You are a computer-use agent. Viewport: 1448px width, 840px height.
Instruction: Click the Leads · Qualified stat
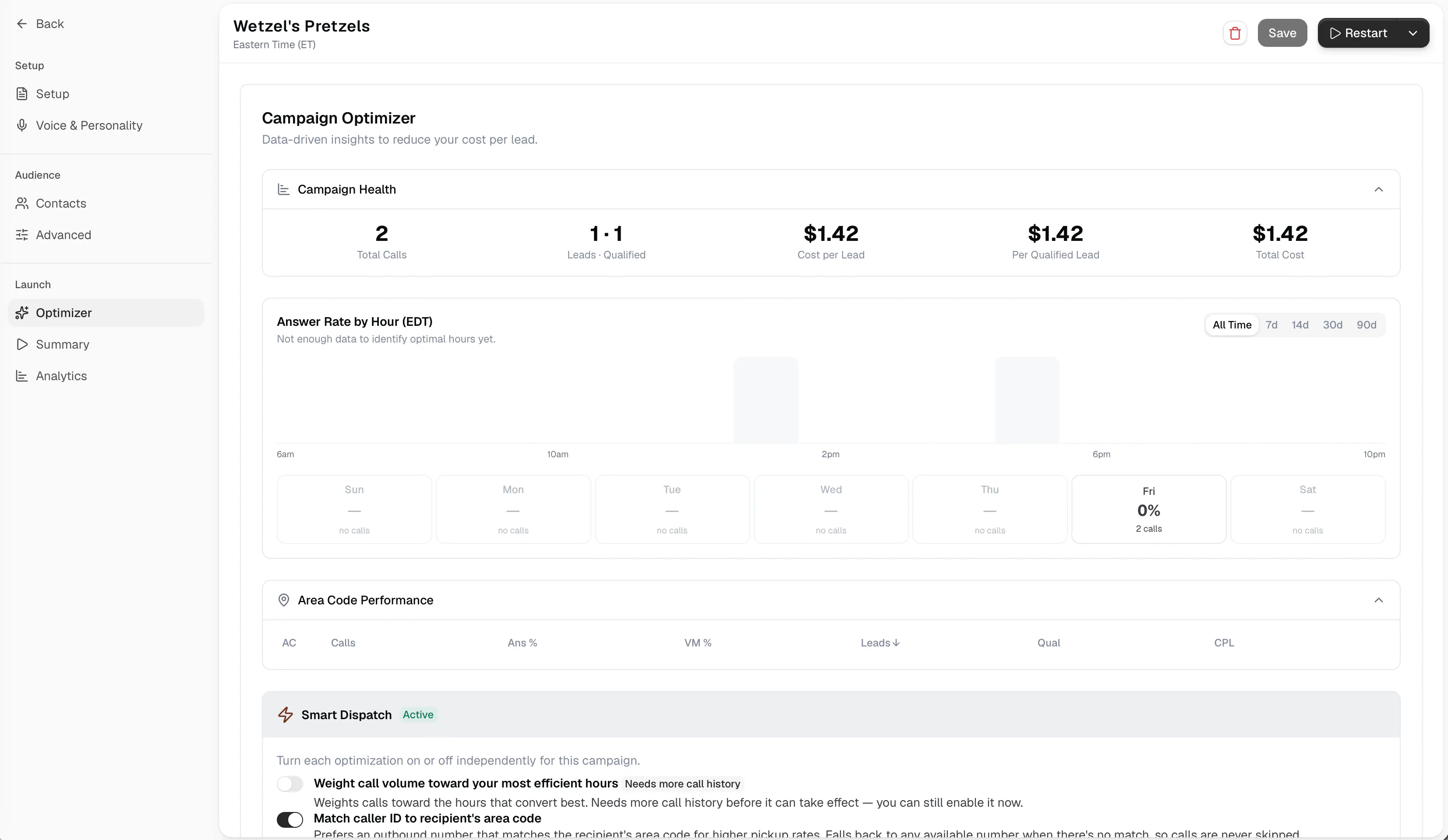coord(606,241)
